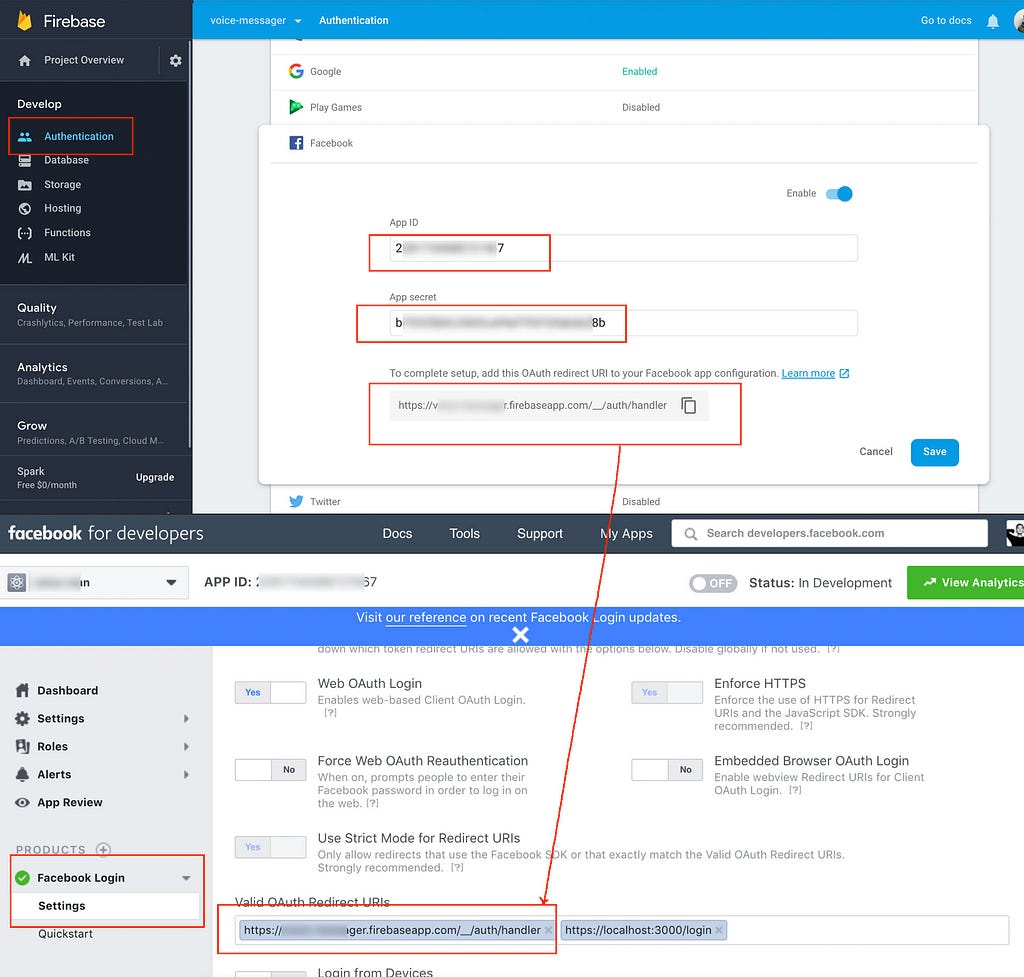Open project settings gear icon
1024x977 pixels.
pyautogui.click(x=175, y=61)
